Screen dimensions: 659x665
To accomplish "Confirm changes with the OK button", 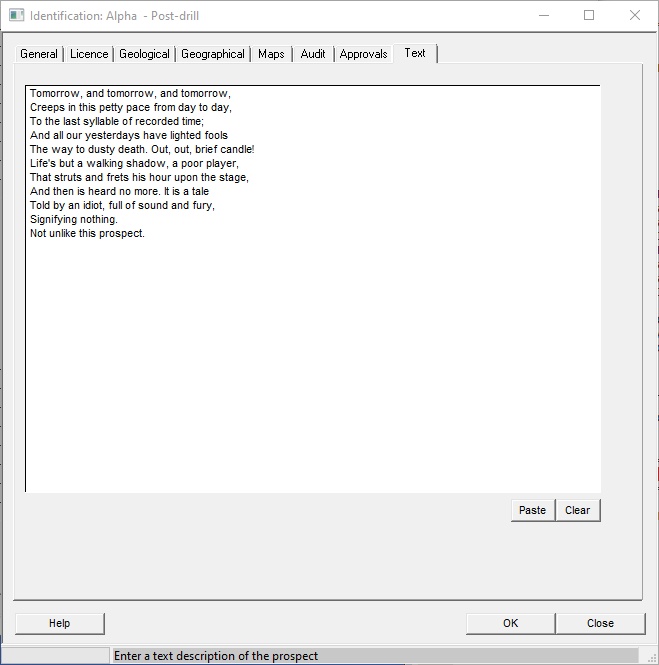I will (510, 623).
